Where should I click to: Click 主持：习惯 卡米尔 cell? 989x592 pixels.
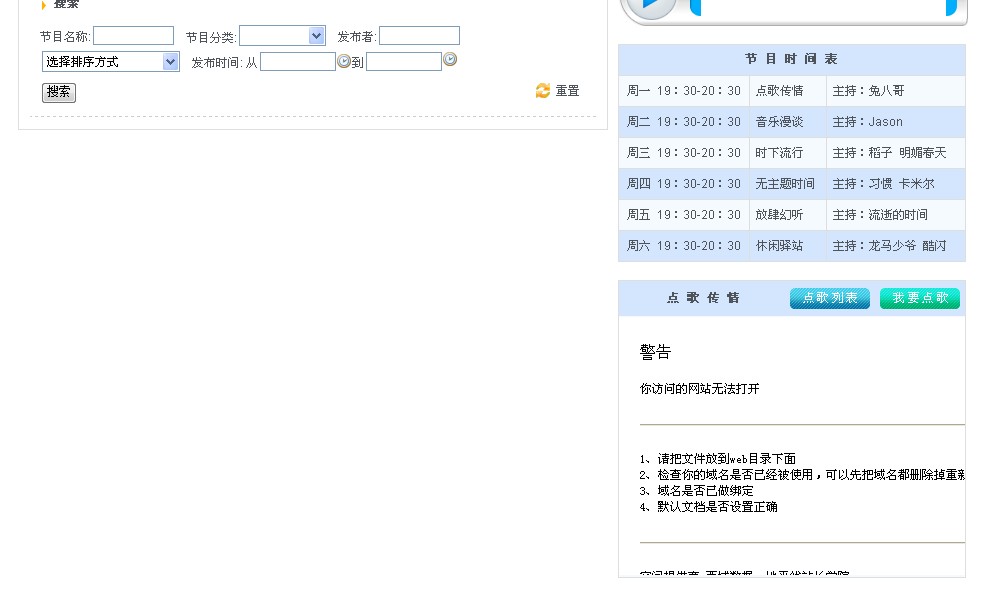pyautogui.click(x=896, y=183)
